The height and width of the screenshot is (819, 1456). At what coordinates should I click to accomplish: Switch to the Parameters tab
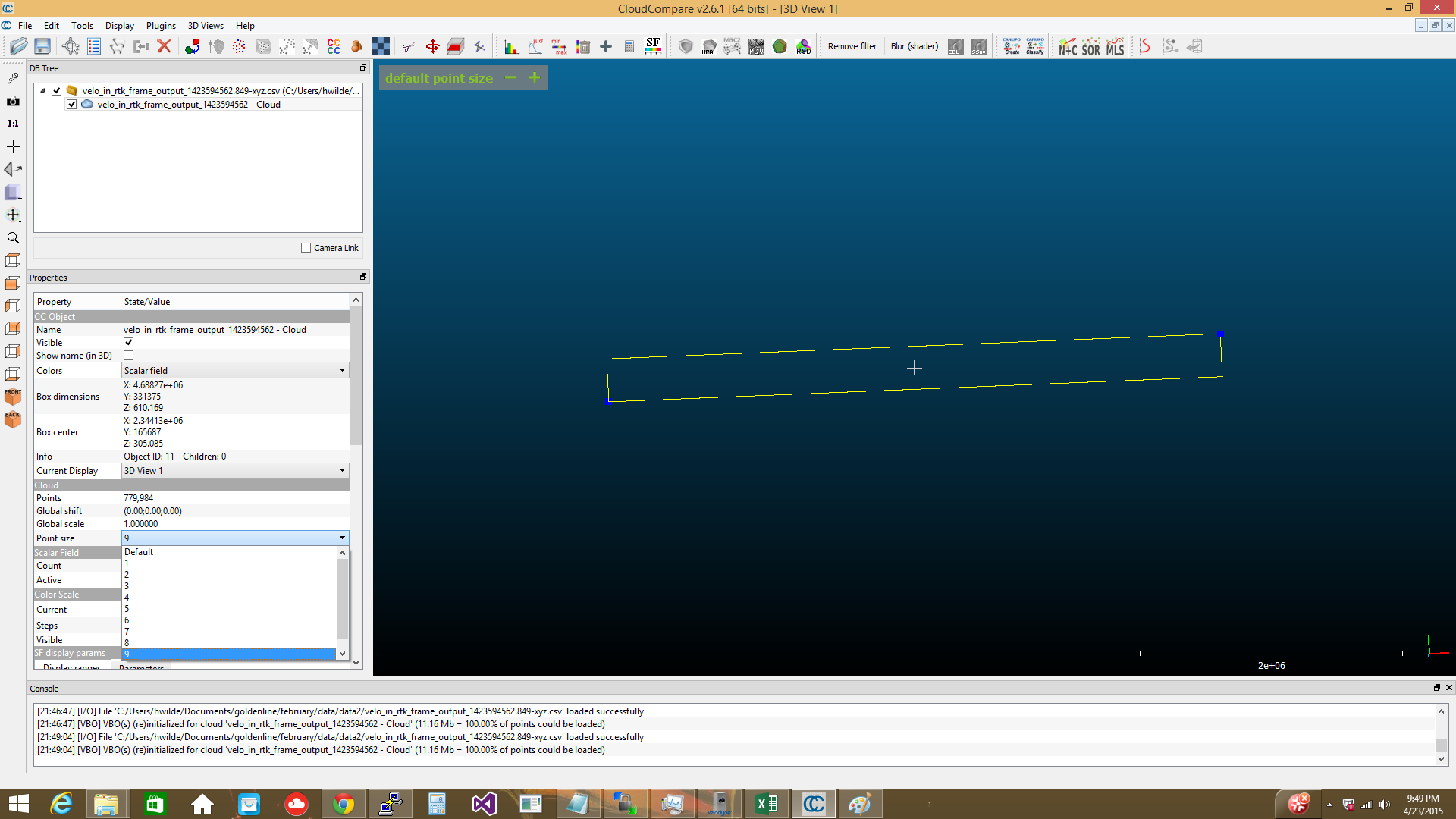(141, 668)
